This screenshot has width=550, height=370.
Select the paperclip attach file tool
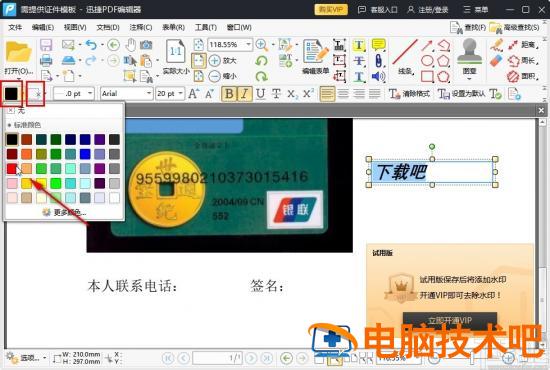pyautogui.click(x=378, y=60)
